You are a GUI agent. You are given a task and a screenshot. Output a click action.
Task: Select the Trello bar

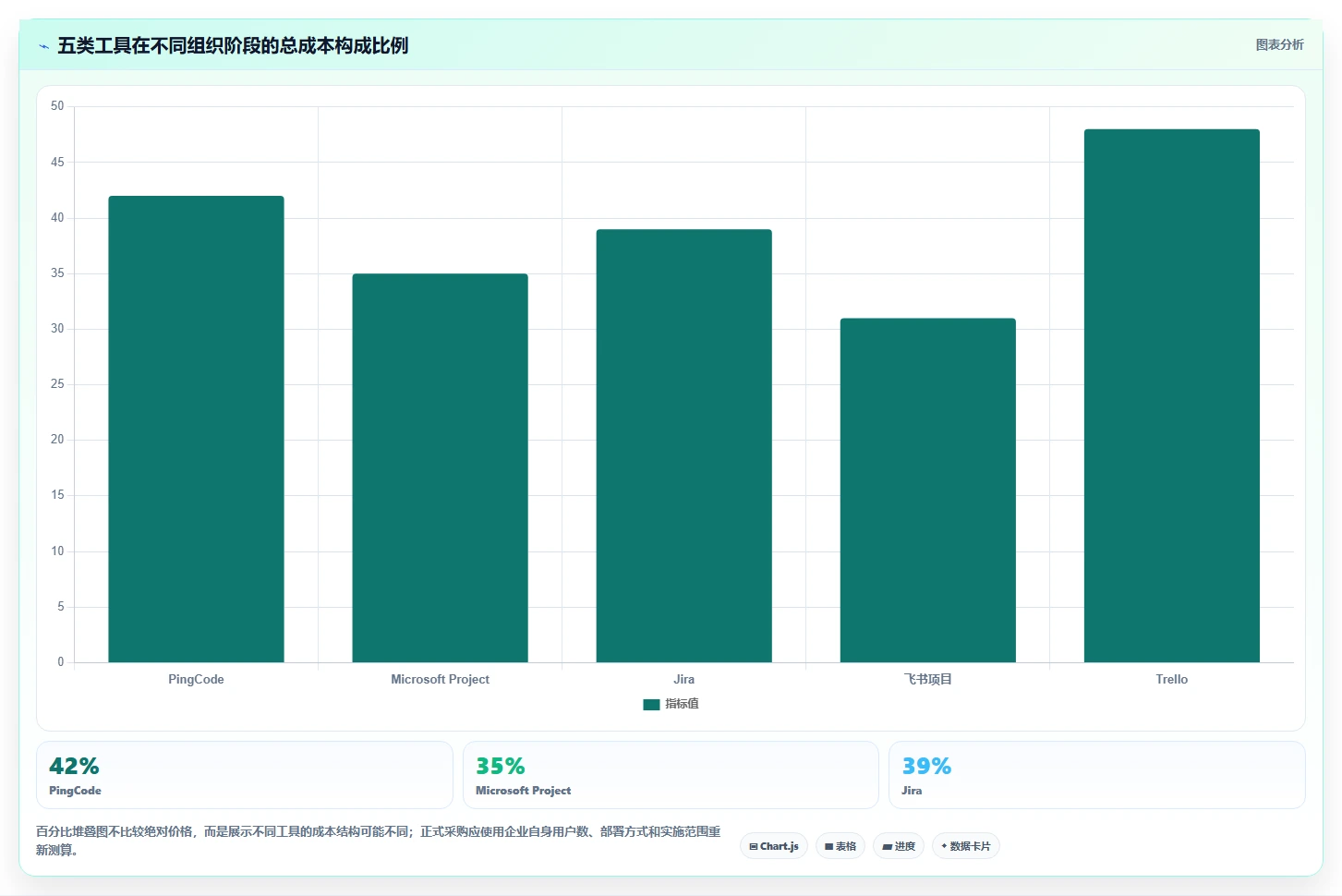1171,395
